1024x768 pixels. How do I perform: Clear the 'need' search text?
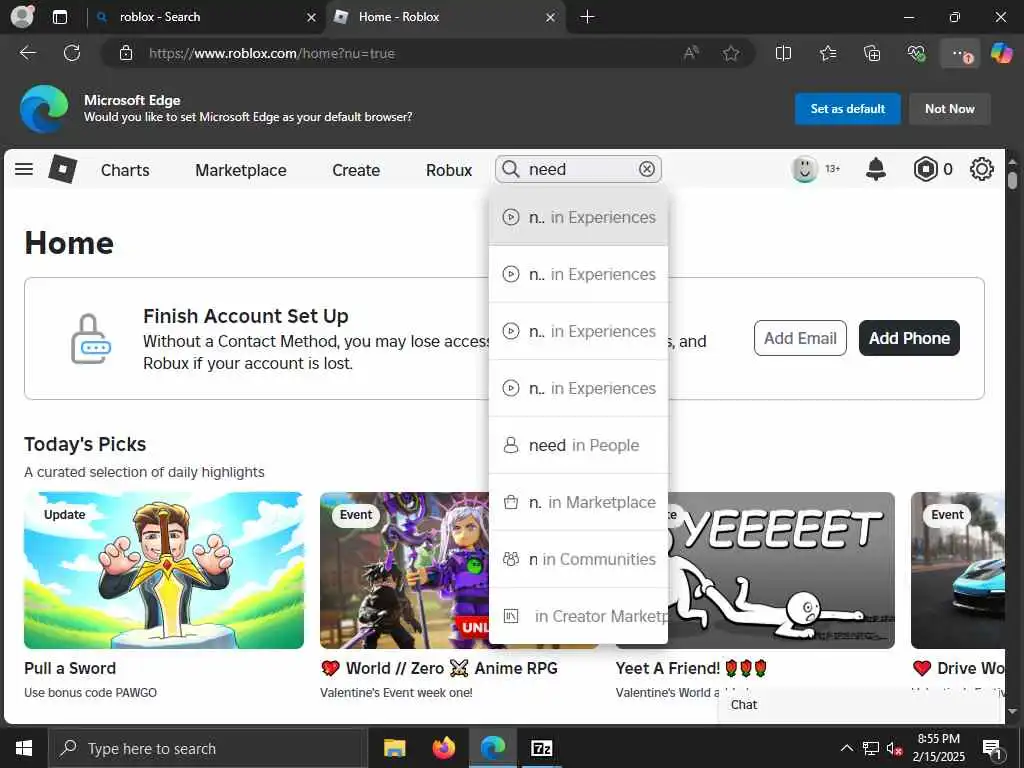click(647, 170)
